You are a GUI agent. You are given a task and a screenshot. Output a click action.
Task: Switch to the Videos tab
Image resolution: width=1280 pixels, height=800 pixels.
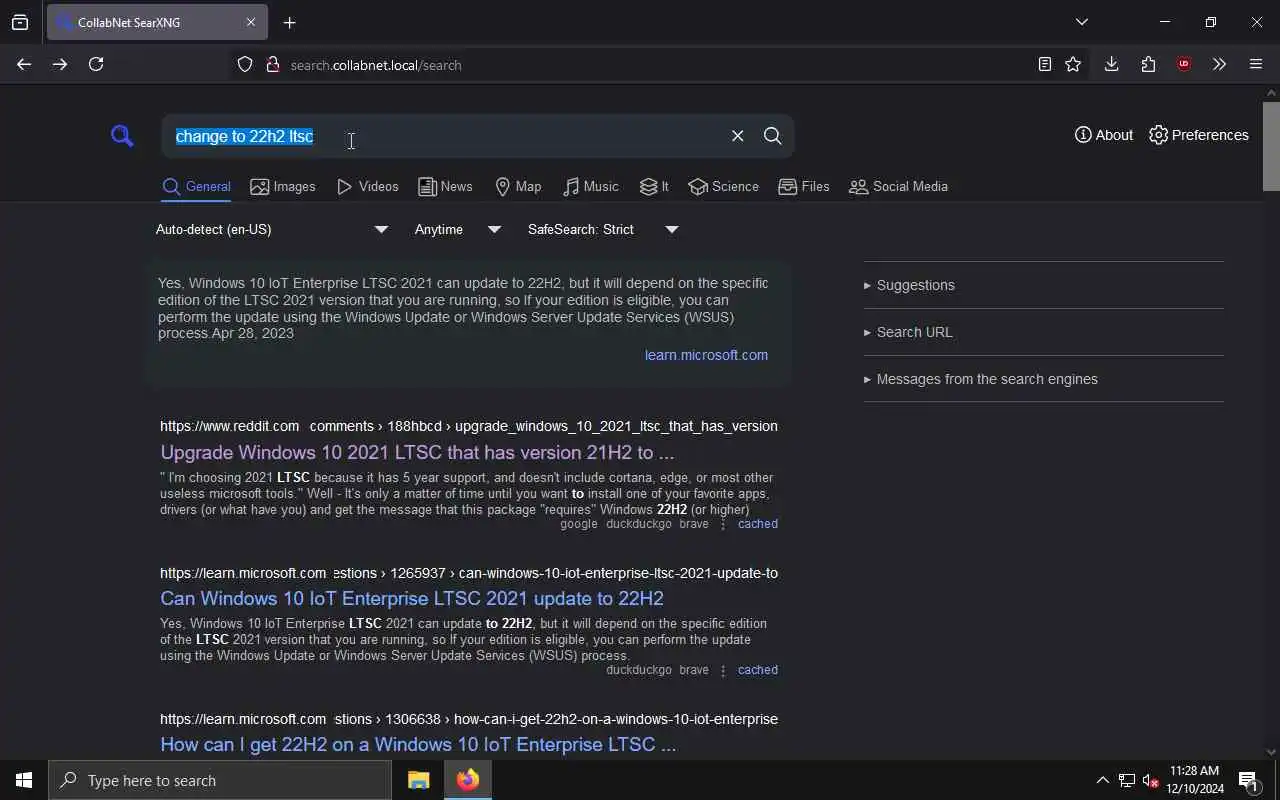point(367,187)
